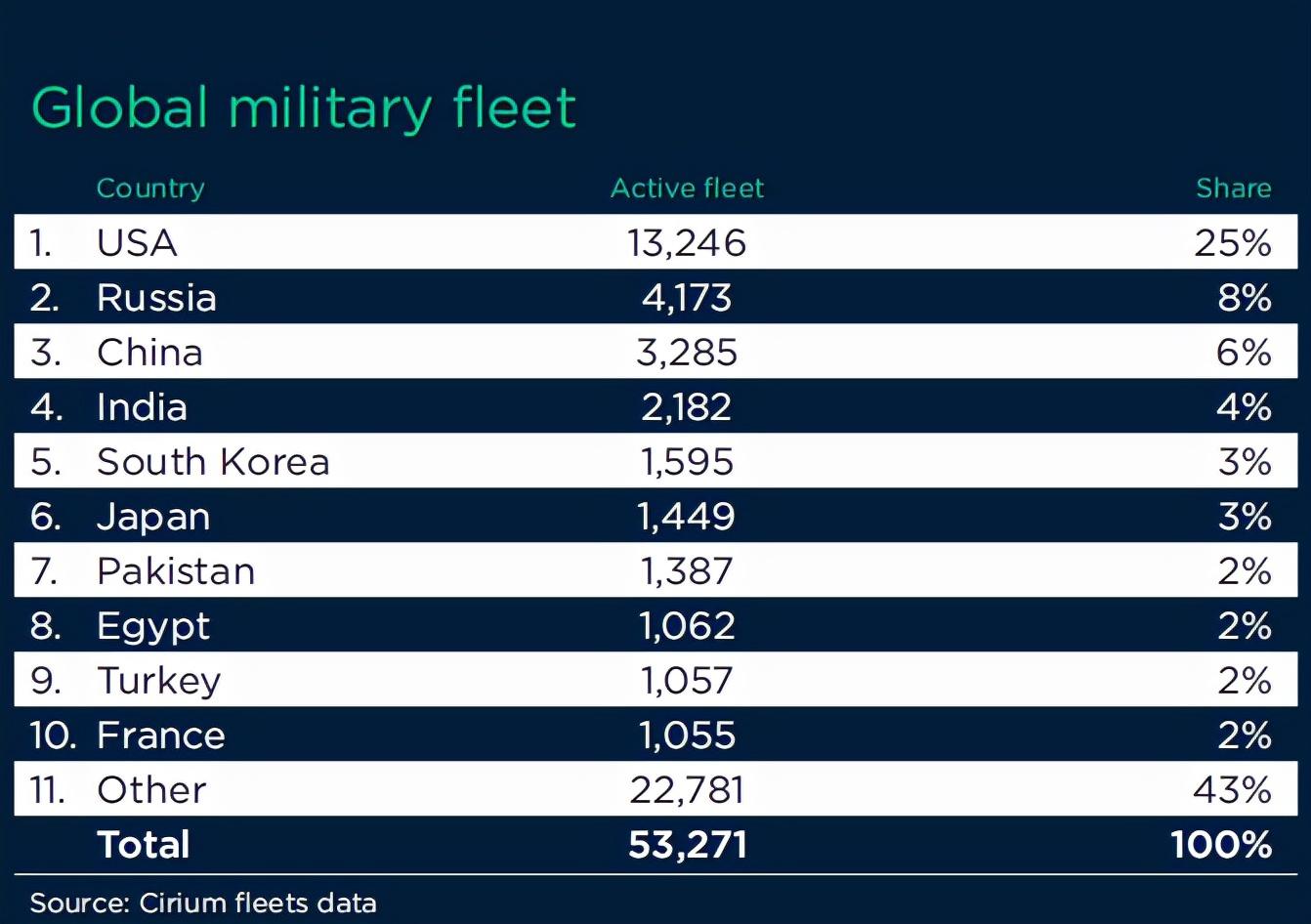Viewport: 1311px width, 924px height.
Task: Click the Active fleet column header
Action: click(687, 188)
